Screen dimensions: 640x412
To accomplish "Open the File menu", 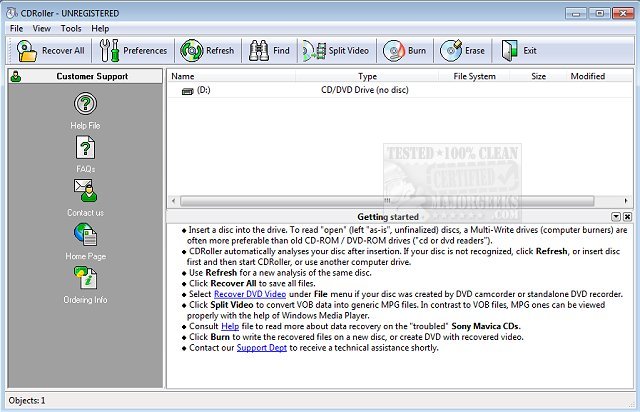I will point(17,28).
